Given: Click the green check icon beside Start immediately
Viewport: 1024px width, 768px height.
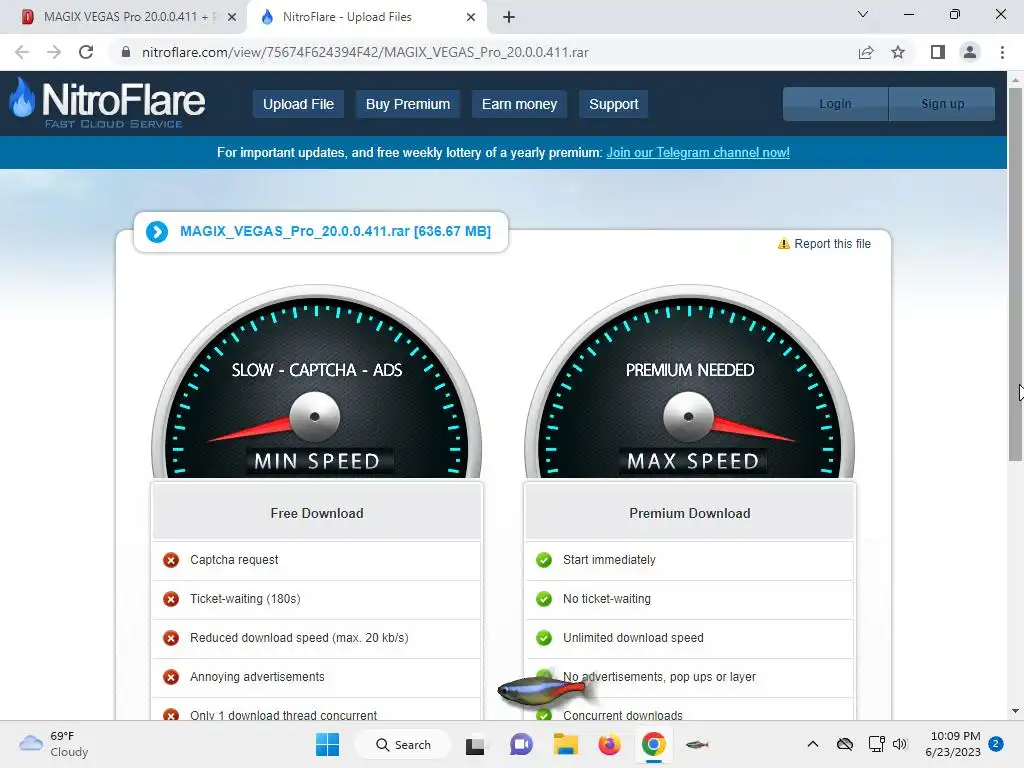Looking at the screenshot, I should tap(544, 560).
